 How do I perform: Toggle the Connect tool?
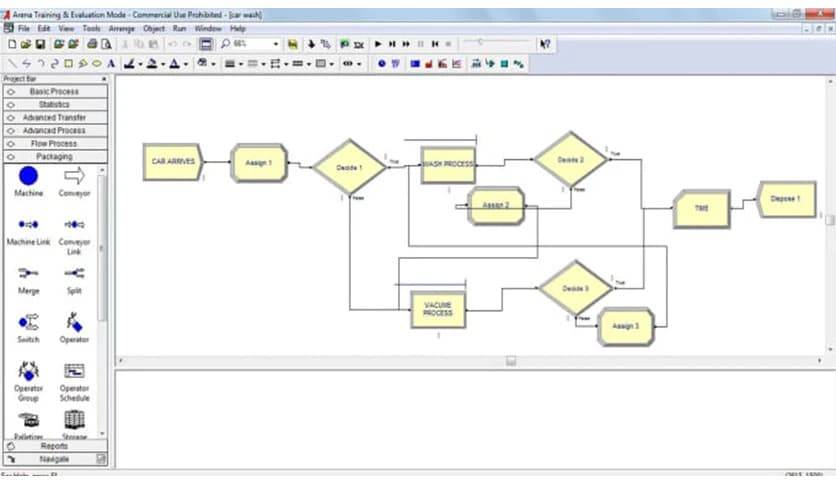coord(325,44)
